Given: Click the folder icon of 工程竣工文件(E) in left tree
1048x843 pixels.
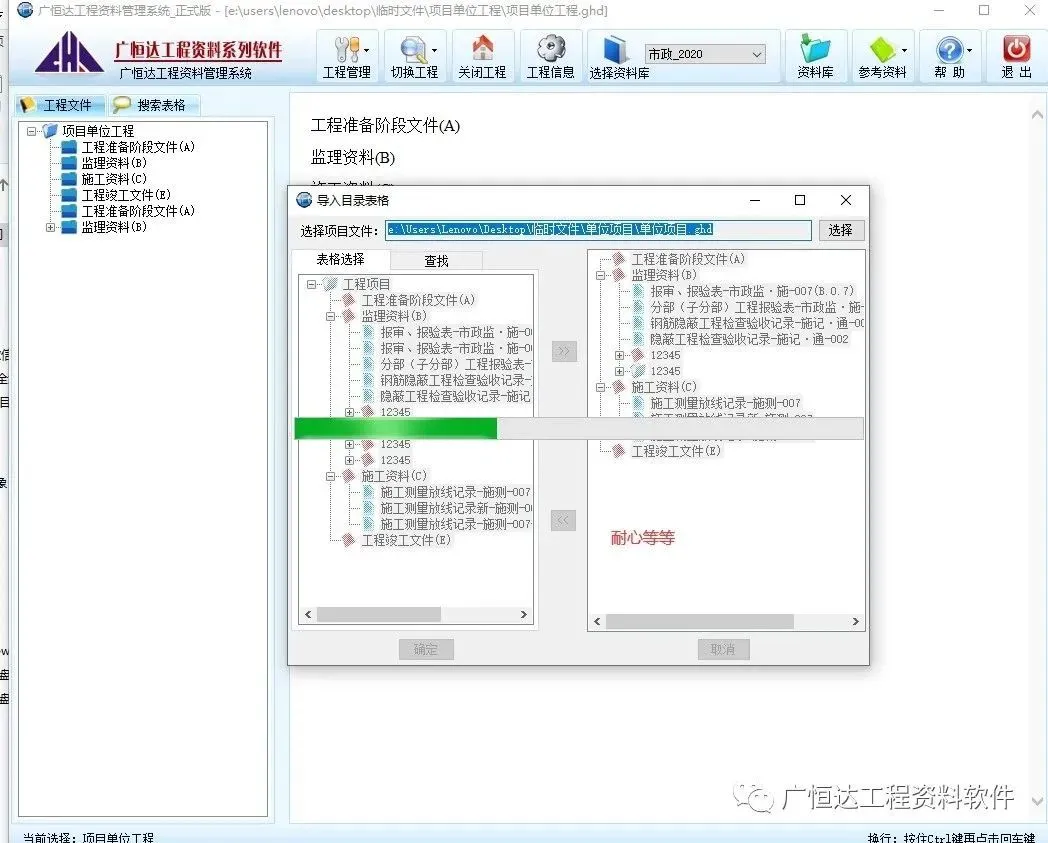Looking at the screenshot, I should pyautogui.click(x=69, y=195).
